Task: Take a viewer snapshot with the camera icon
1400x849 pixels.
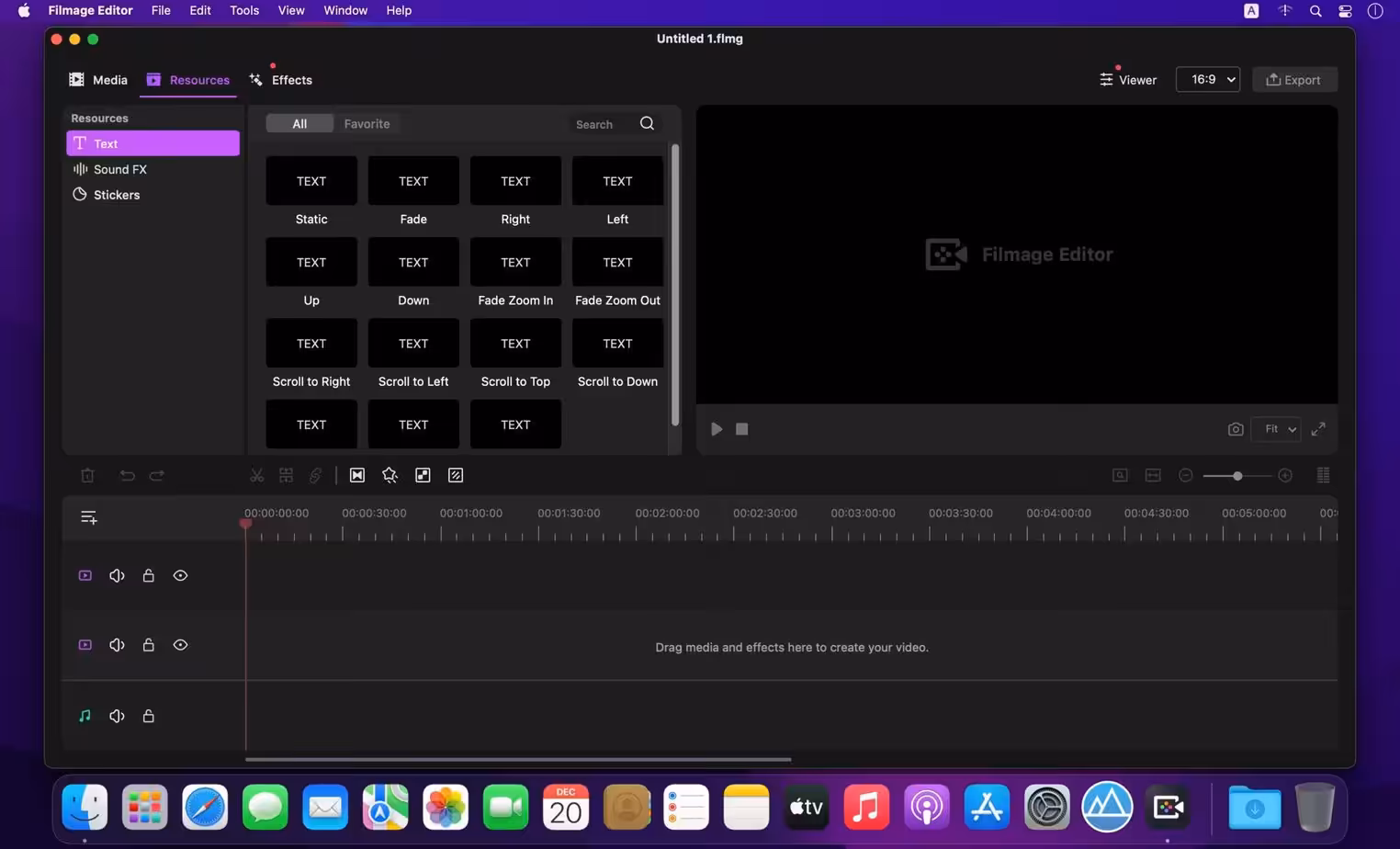Action: click(1236, 429)
